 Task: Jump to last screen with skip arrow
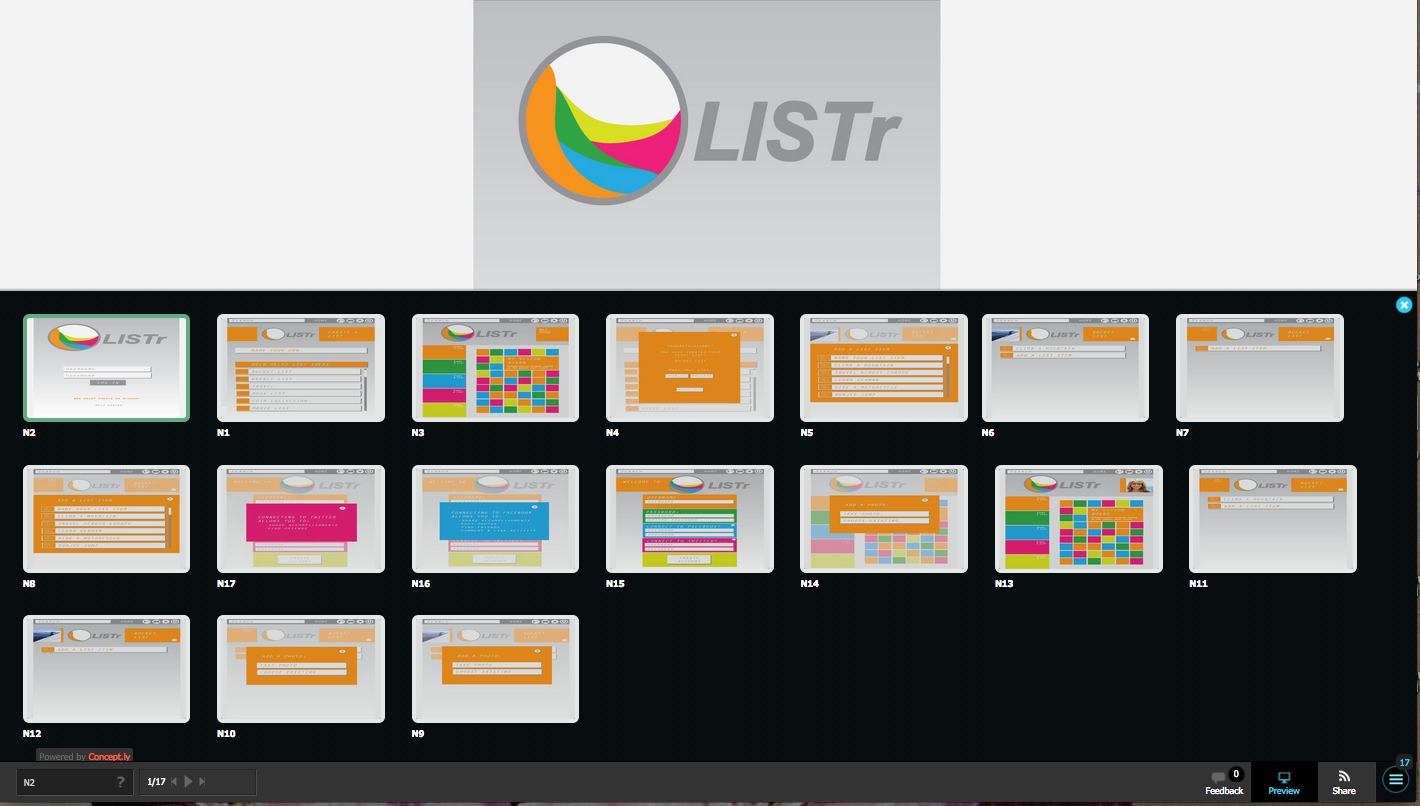pos(203,782)
